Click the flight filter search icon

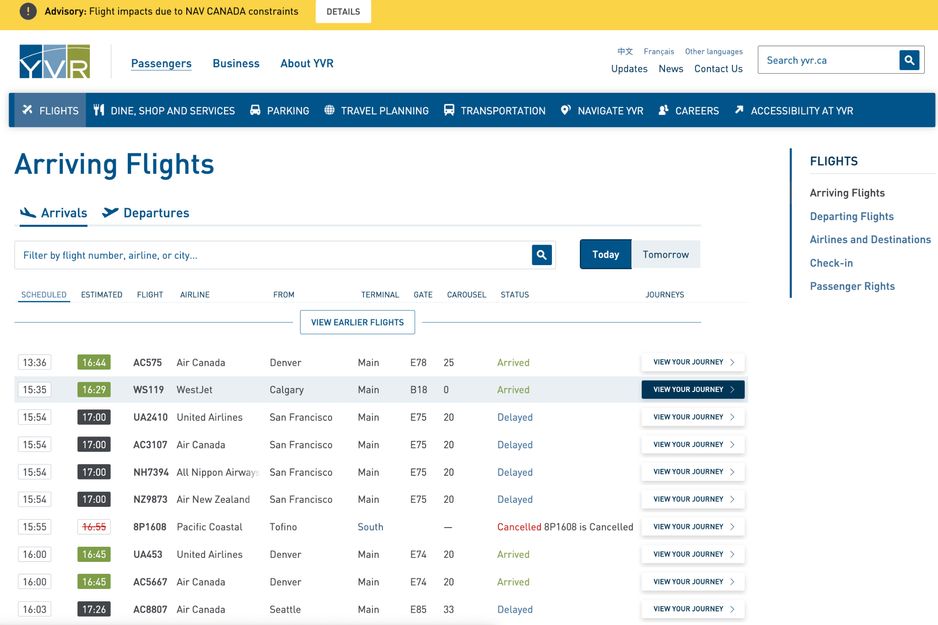coord(541,255)
